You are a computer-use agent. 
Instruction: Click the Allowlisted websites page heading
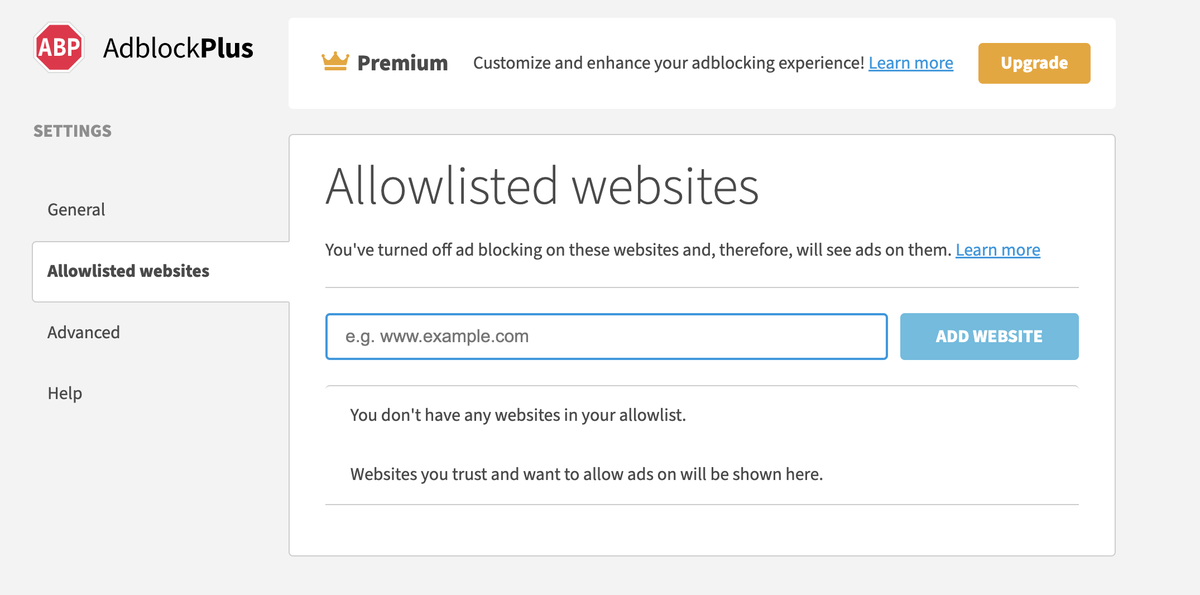click(542, 186)
